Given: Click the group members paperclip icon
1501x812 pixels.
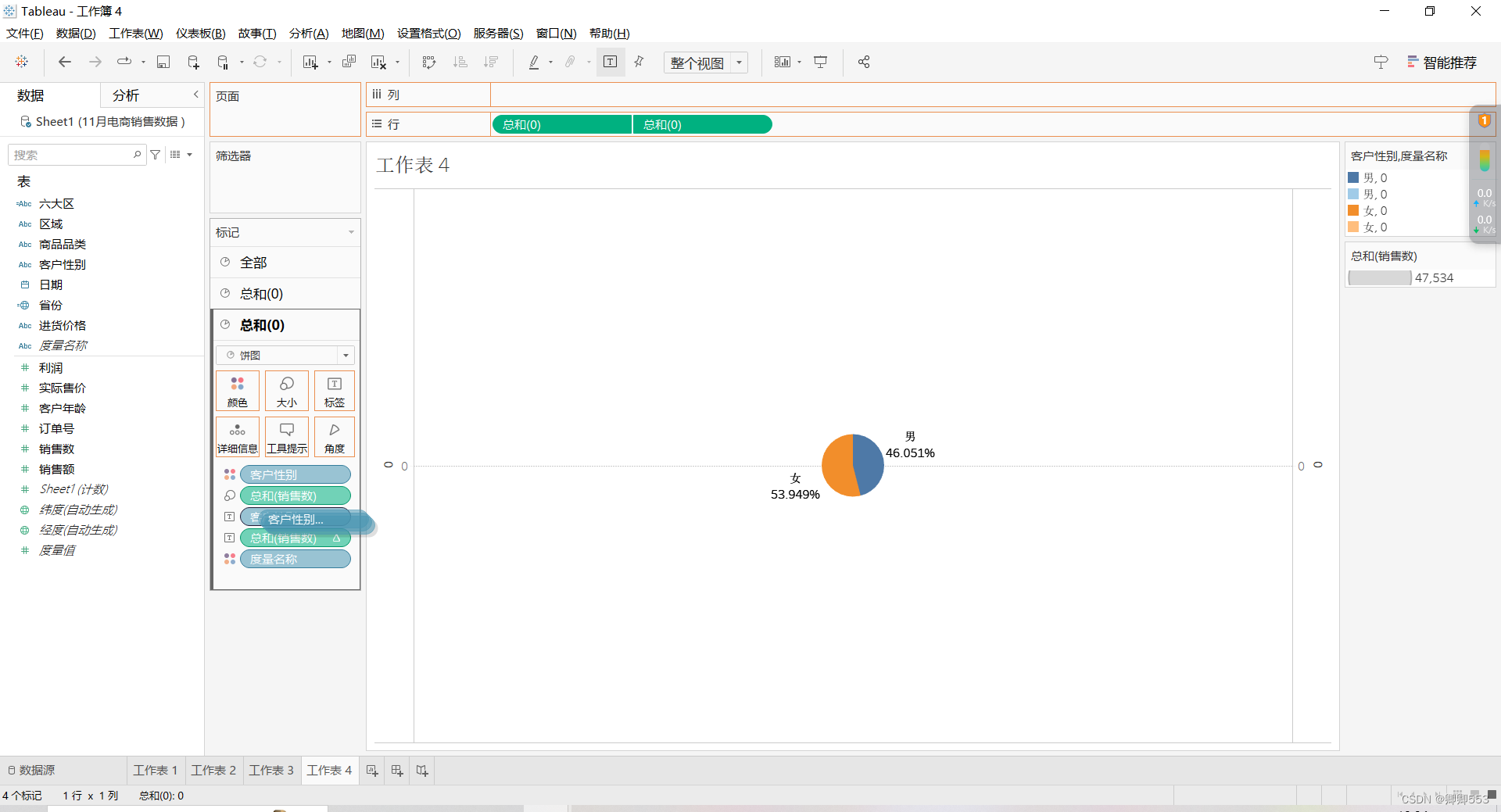Looking at the screenshot, I should (x=570, y=62).
